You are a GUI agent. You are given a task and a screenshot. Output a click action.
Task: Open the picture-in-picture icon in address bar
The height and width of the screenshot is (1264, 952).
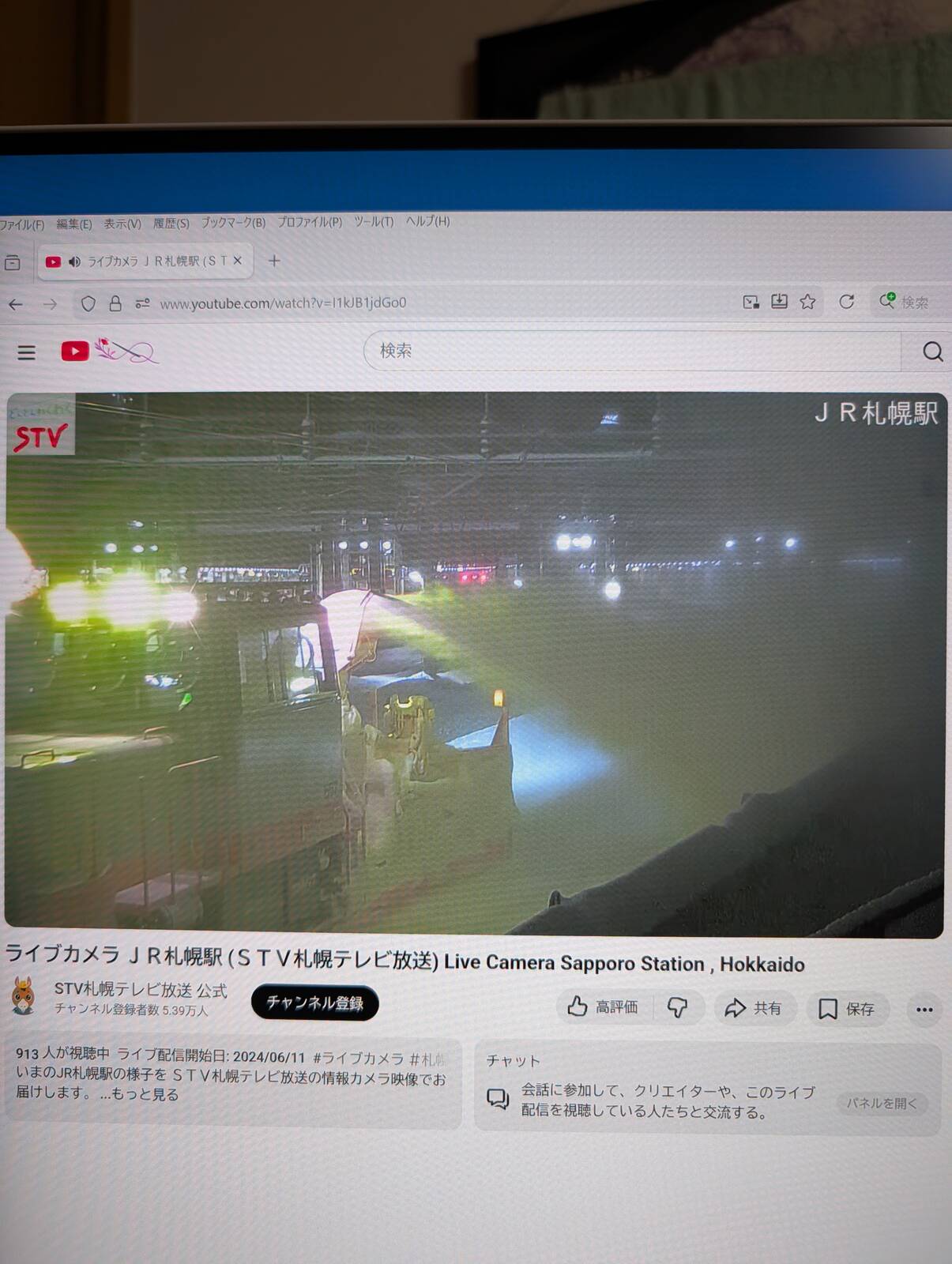(x=751, y=301)
